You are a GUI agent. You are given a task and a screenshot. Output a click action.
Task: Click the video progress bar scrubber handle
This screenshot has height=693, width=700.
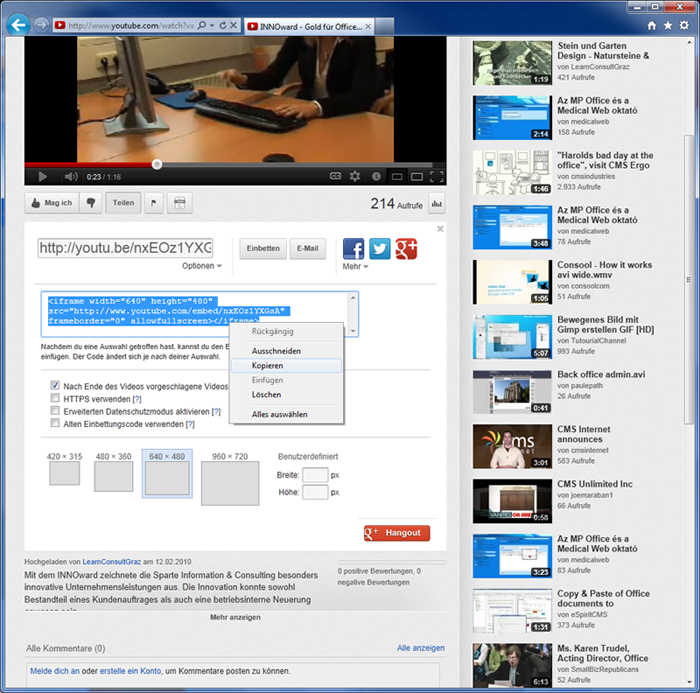click(x=157, y=165)
